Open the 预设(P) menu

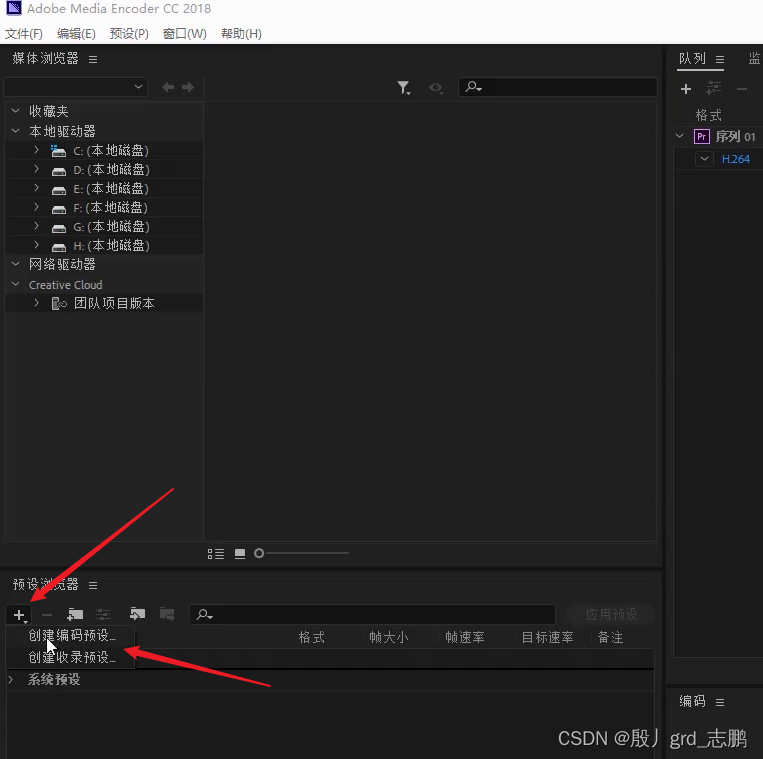[129, 34]
